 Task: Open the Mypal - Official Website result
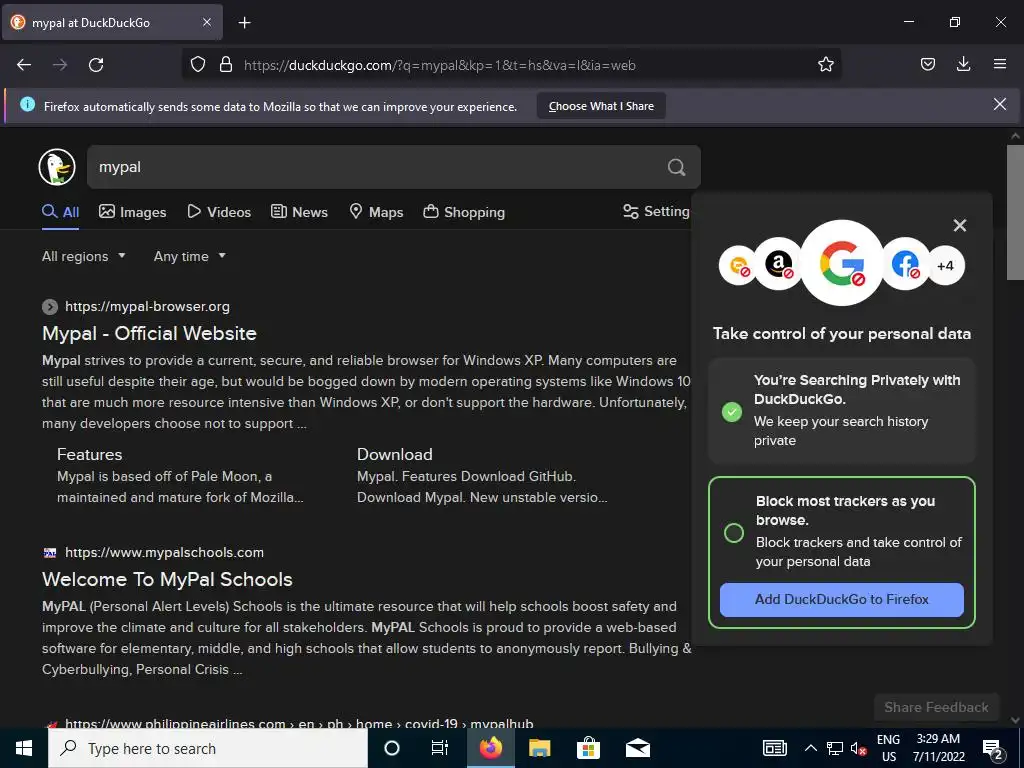pos(149,333)
